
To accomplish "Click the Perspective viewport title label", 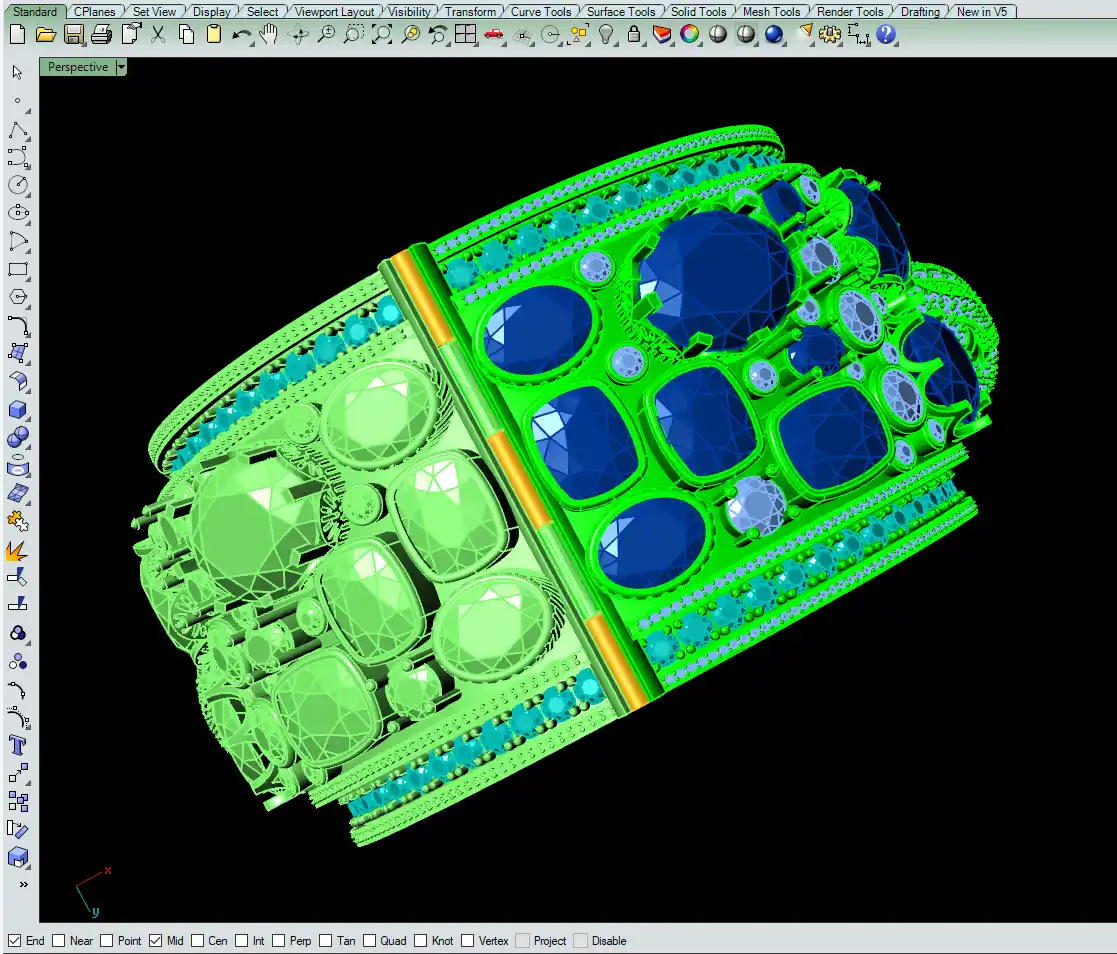I will [x=77, y=67].
